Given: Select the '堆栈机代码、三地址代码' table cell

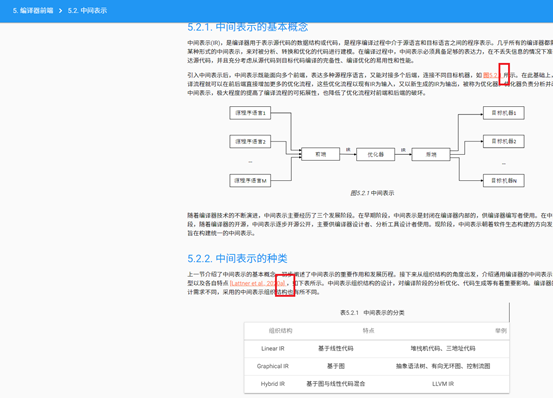Looking at the screenshot, I should click(x=443, y=349).
